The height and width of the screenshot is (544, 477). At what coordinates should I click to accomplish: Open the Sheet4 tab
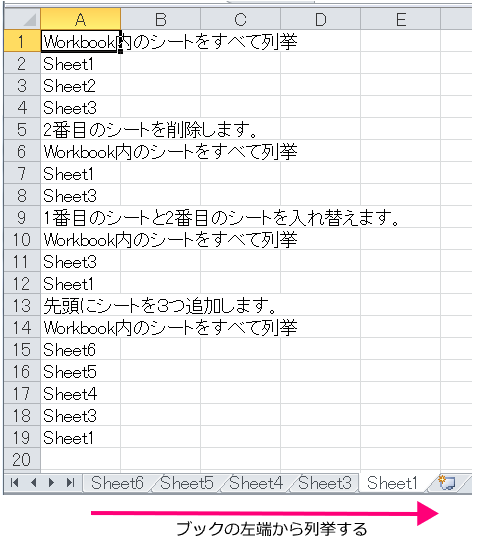click(256, 483)
